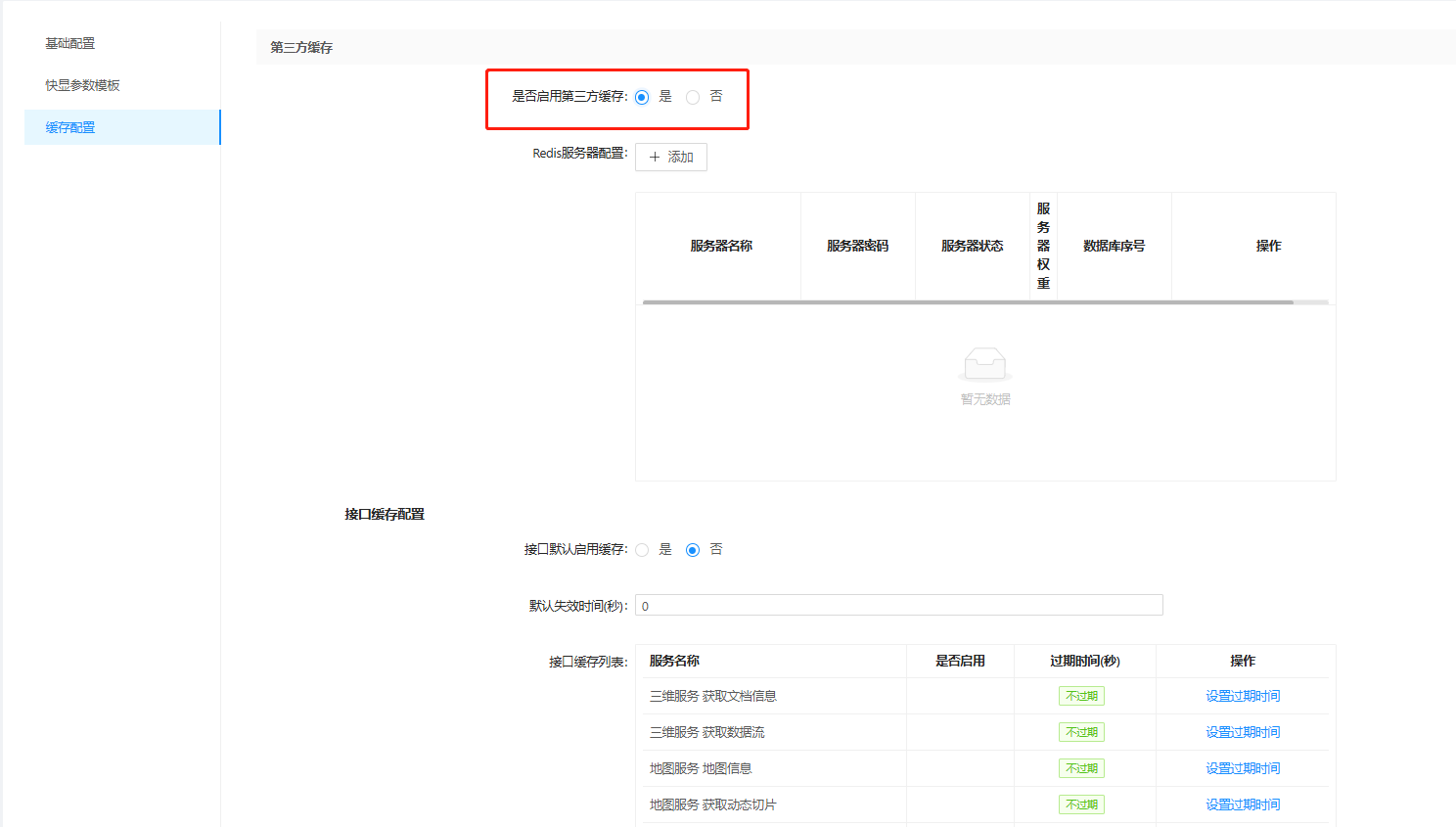Click the 三维服务 获取数据流 row name
This screenshot has height=827, width=1456.
click(x=706, y=732)
